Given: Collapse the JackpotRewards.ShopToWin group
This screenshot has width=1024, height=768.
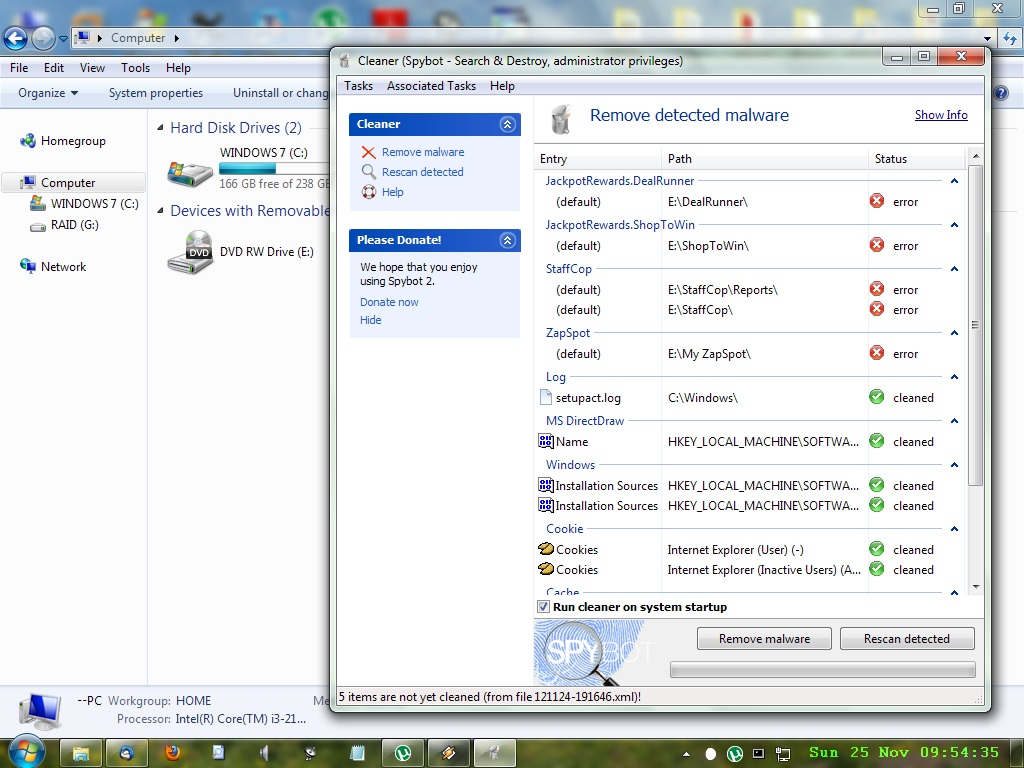Looking at the screenshot, I should 954,225.
